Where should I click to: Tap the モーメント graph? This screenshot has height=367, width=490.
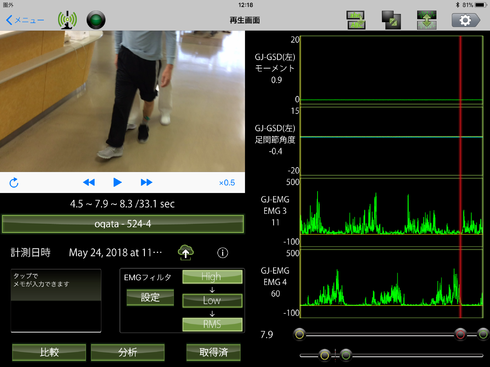[x=392, y=70]
